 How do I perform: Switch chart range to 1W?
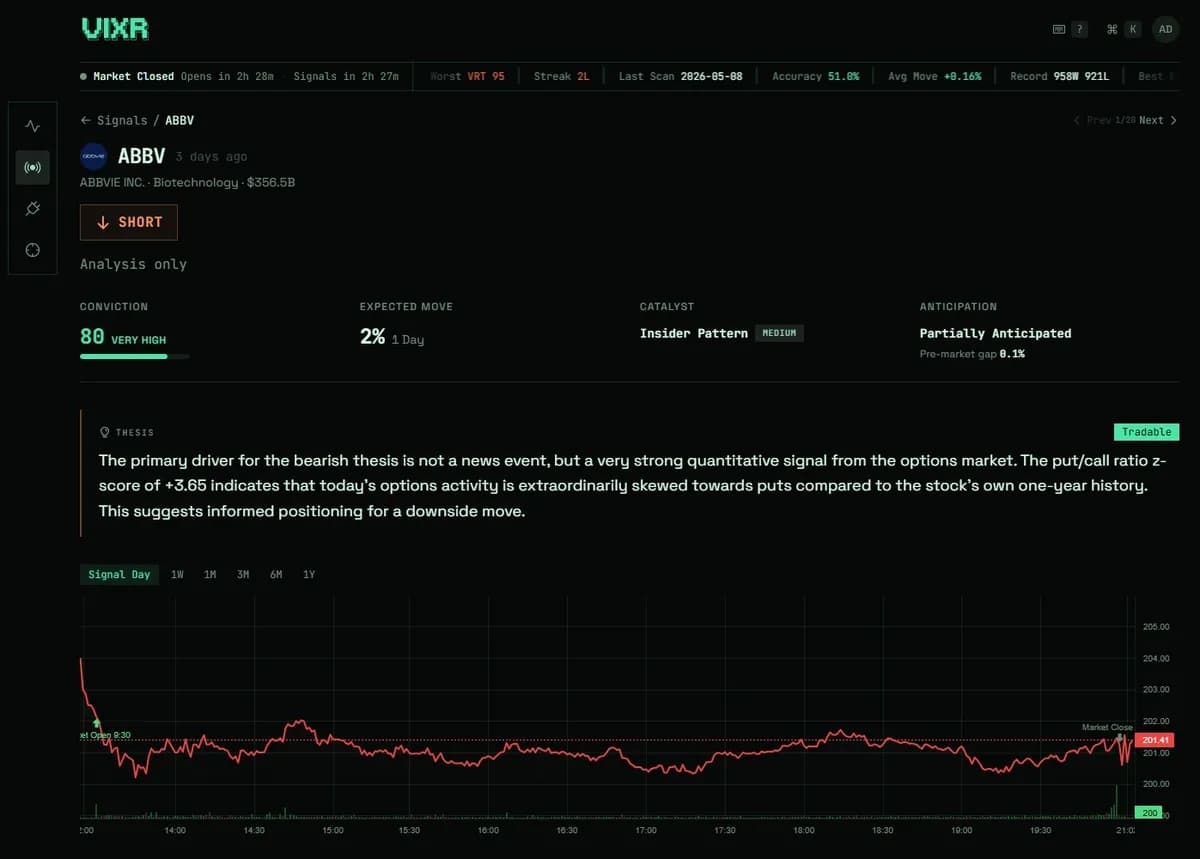point(177,574)
